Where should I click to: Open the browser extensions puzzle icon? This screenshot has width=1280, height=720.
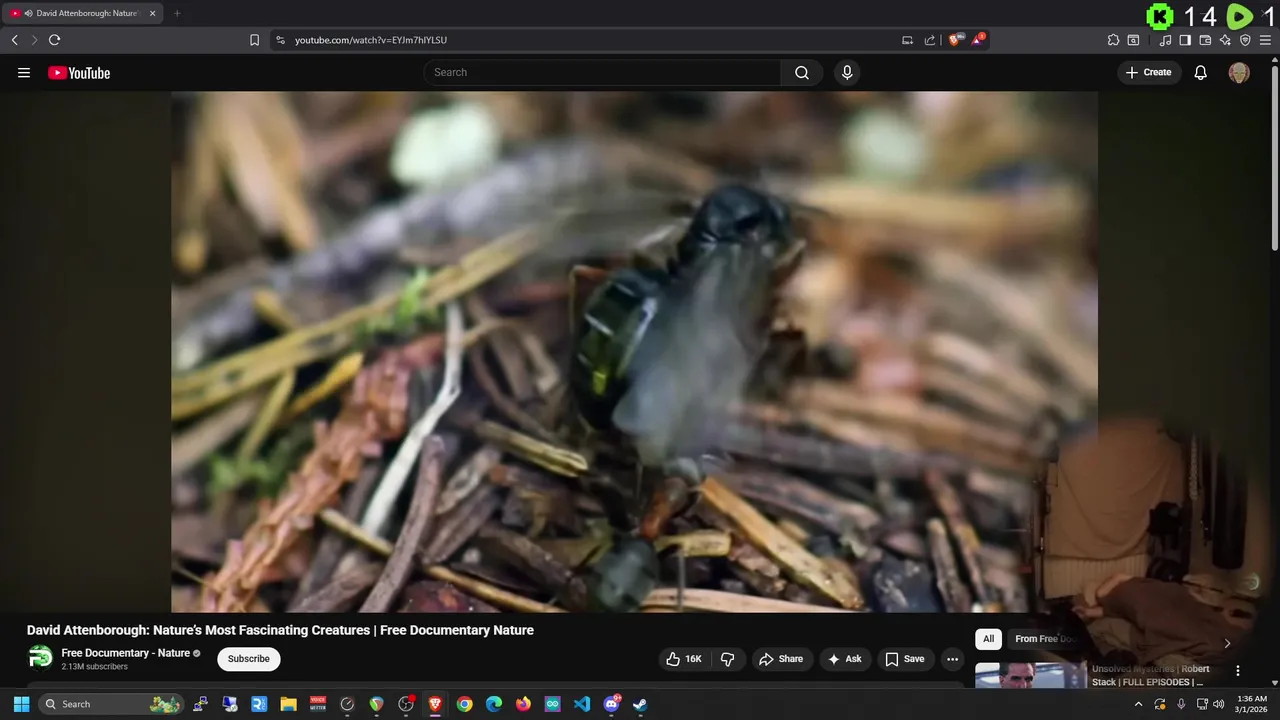coord(1113,40)
